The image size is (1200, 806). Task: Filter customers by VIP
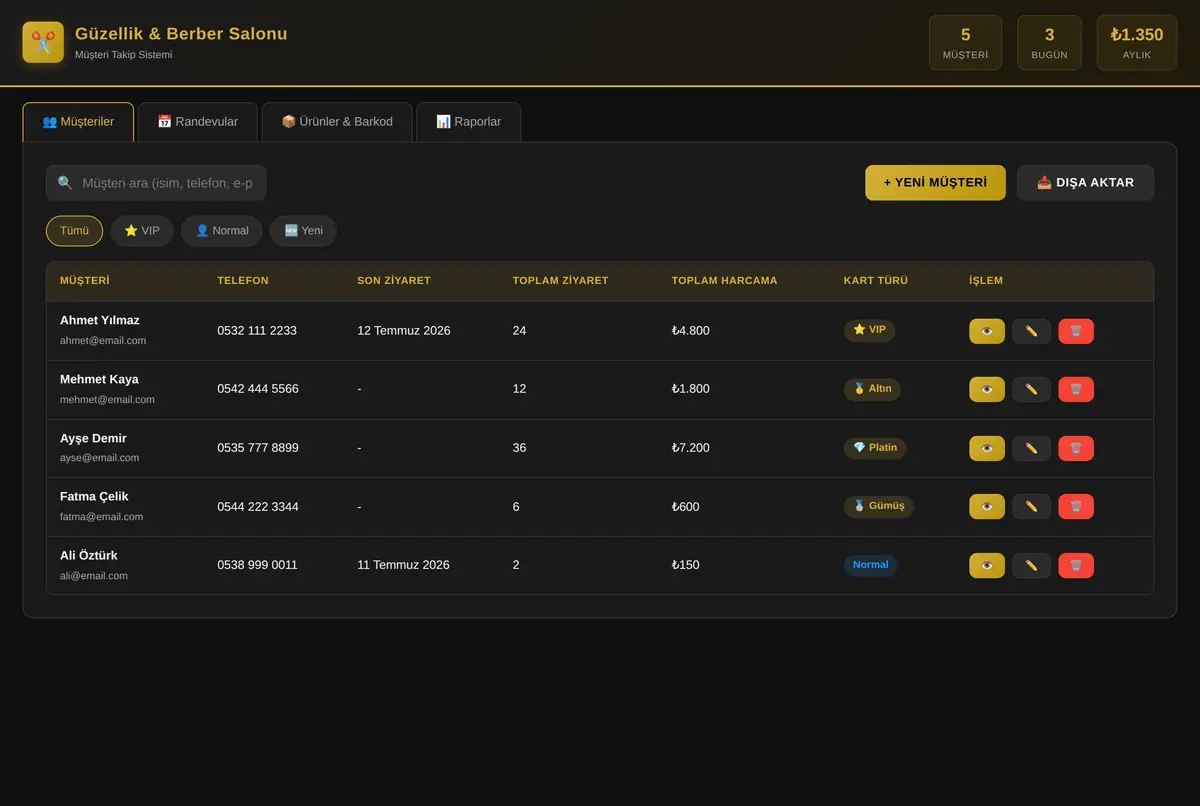(x=142, y=231)
